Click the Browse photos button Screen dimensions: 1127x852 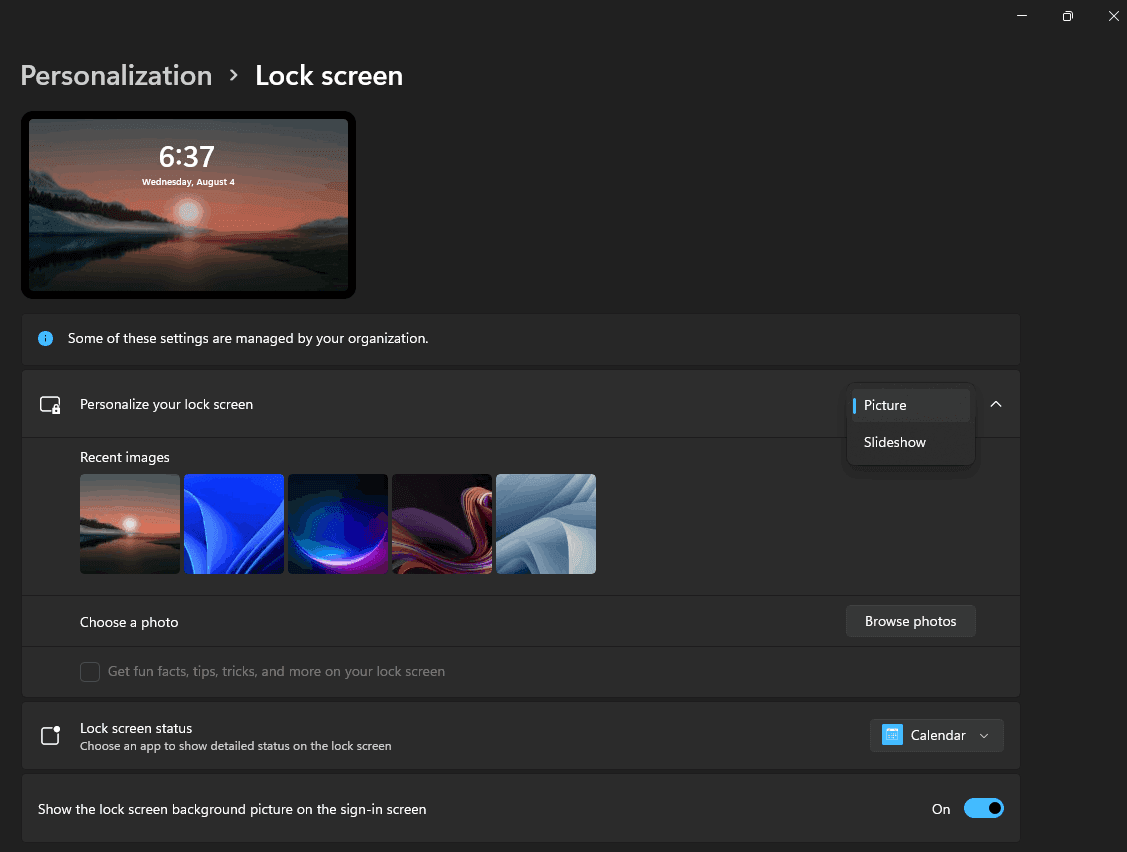(910, 620)
